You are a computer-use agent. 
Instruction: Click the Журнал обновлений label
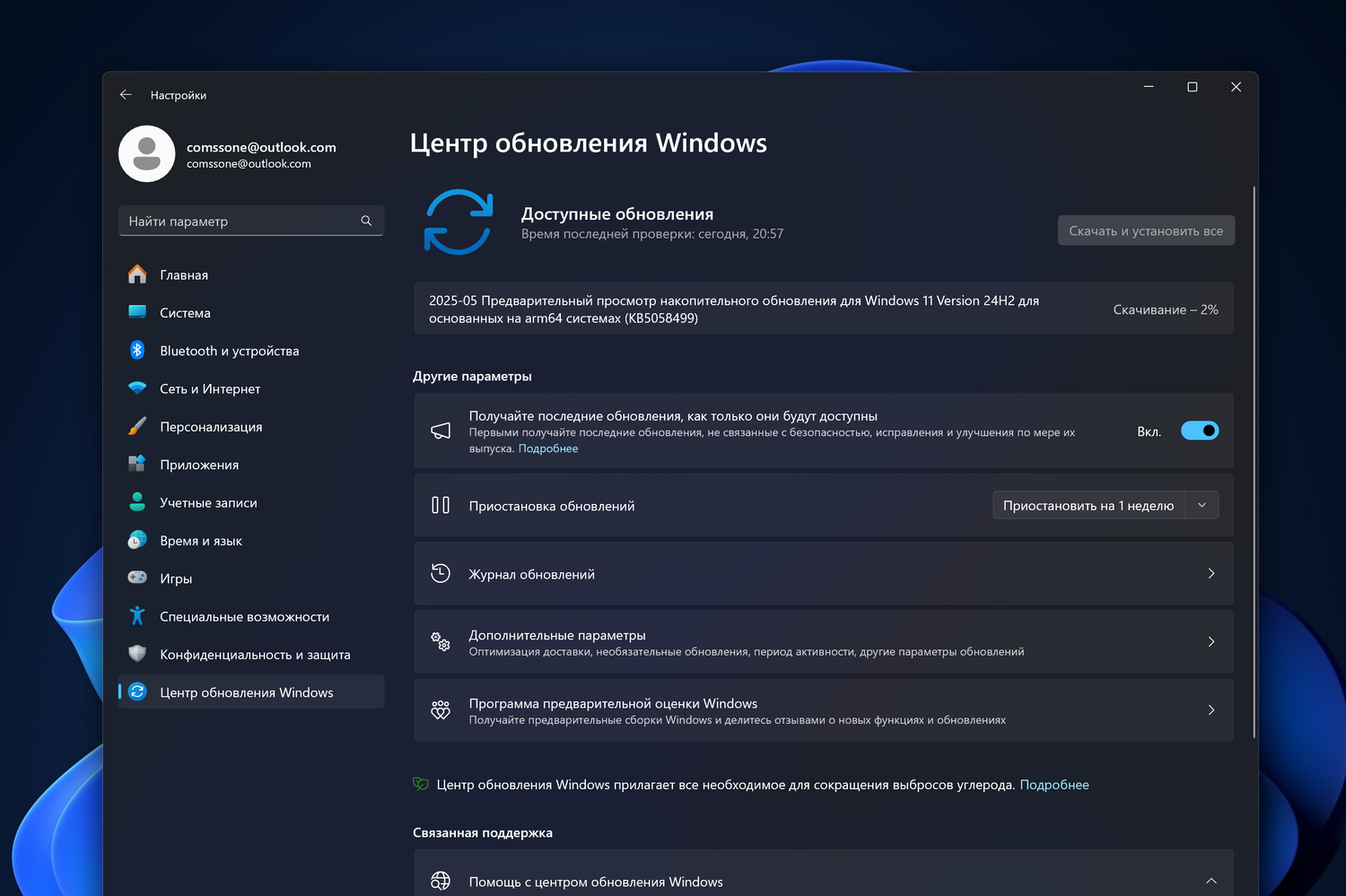[x=532, y=574]
